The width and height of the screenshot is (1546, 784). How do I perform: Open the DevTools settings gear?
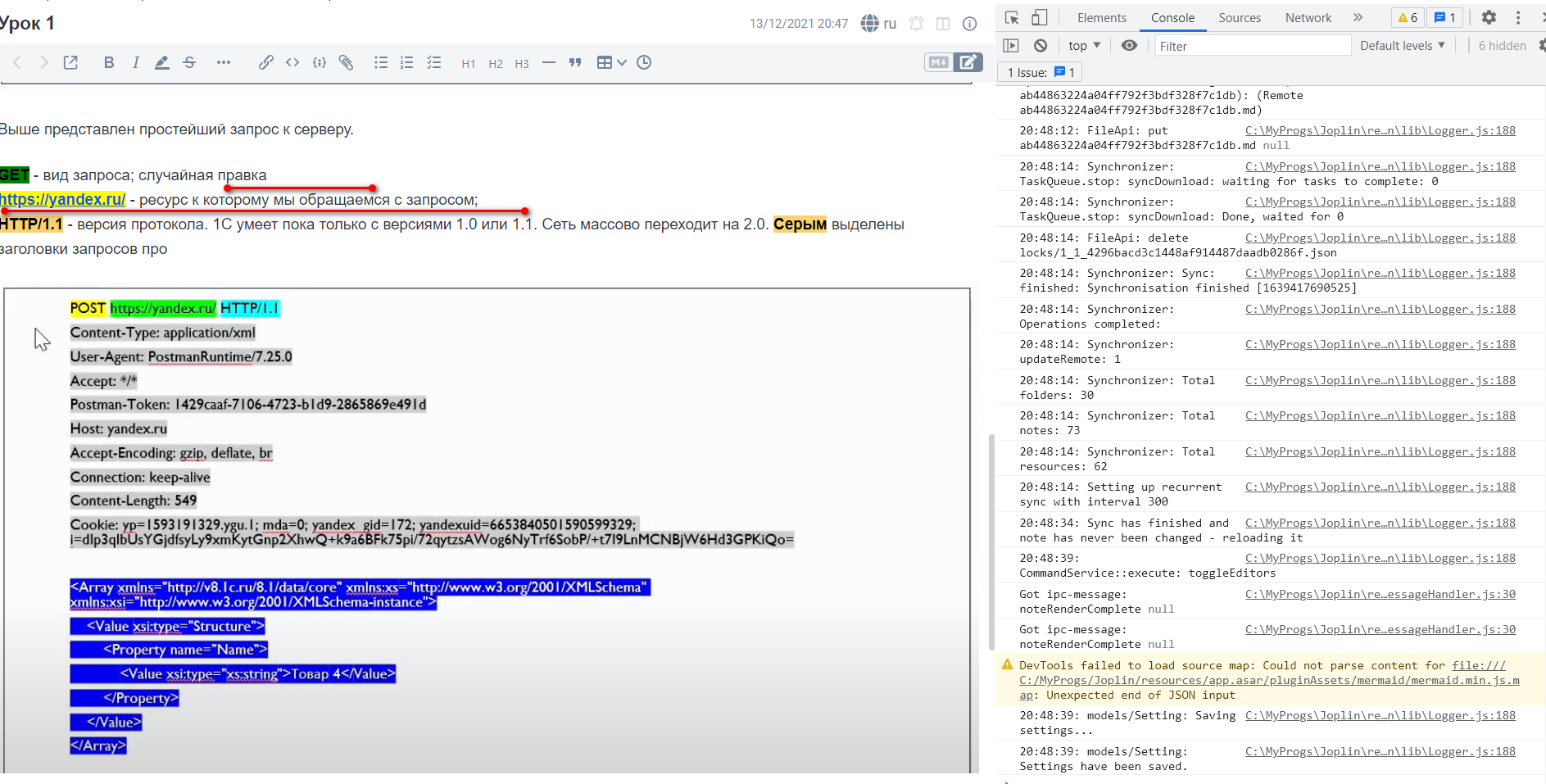[1489, 16]
